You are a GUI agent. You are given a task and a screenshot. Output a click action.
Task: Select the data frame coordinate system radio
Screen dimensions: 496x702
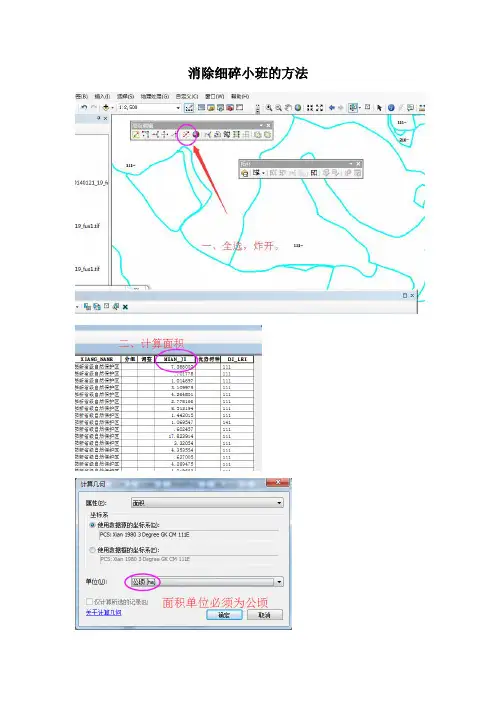93,550
